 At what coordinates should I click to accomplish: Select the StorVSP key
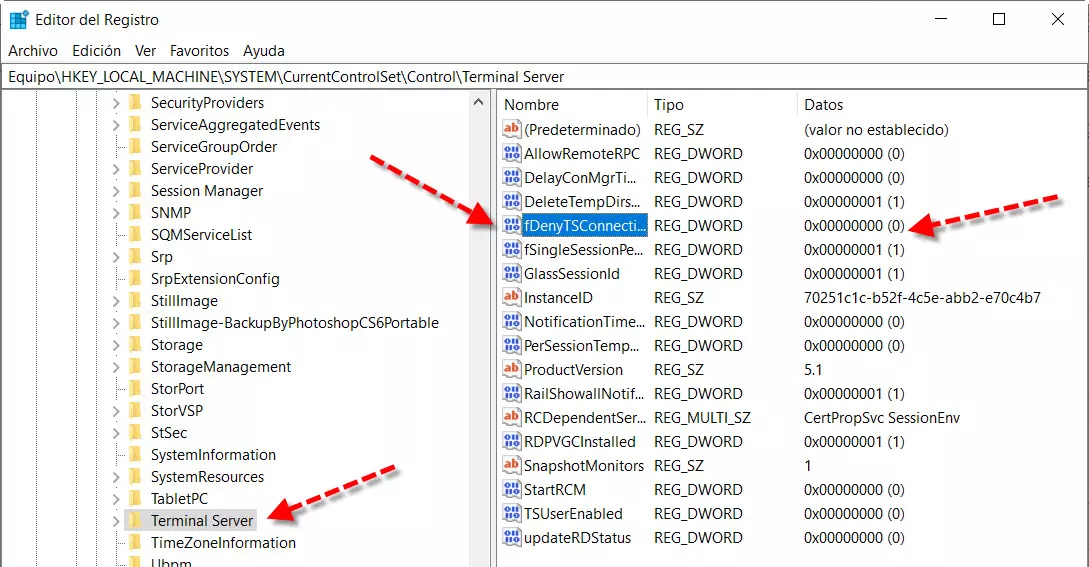coord(176,411)
